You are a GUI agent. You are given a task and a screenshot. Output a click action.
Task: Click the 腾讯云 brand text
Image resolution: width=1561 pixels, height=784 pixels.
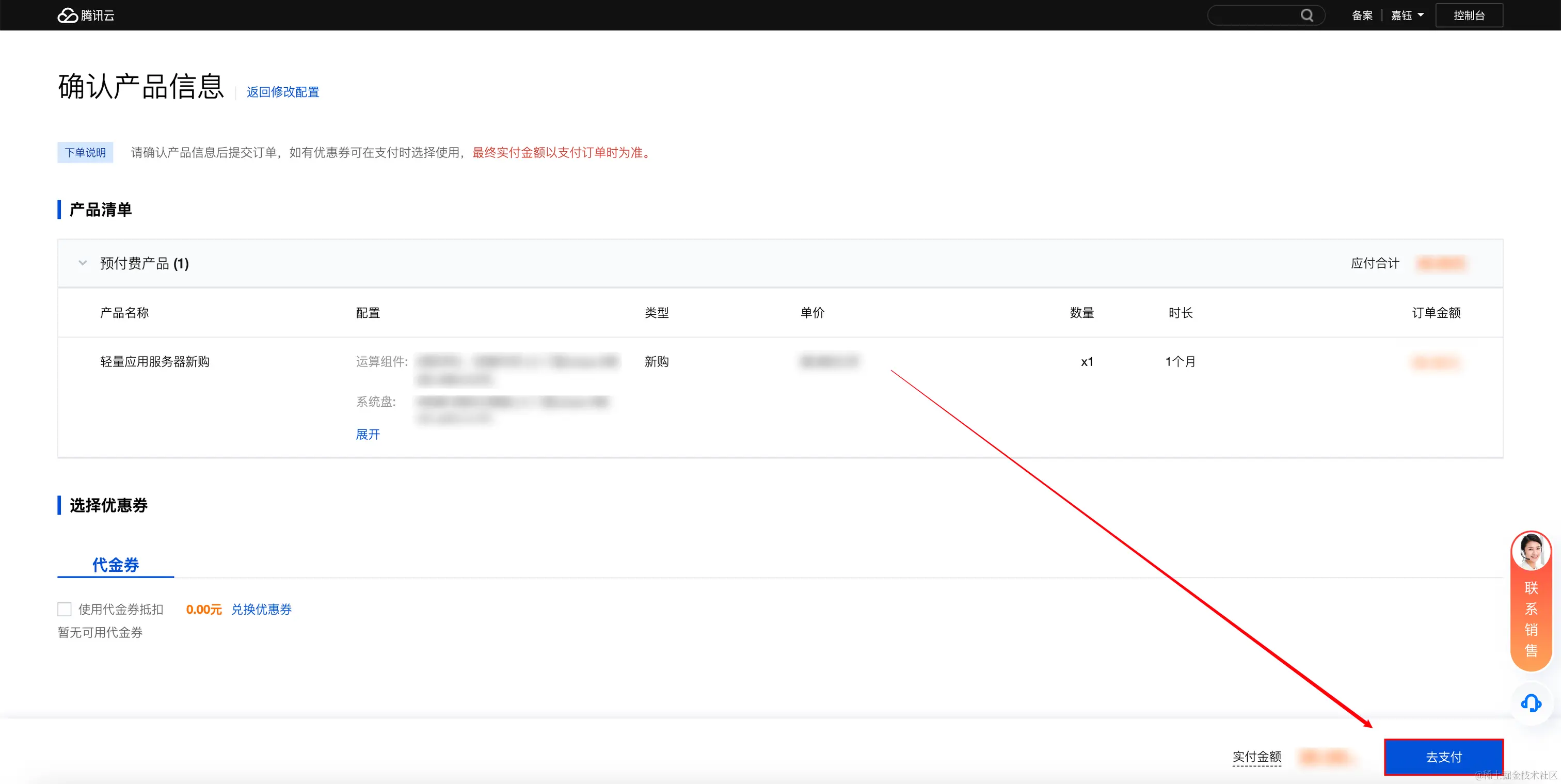coord(98,15)
